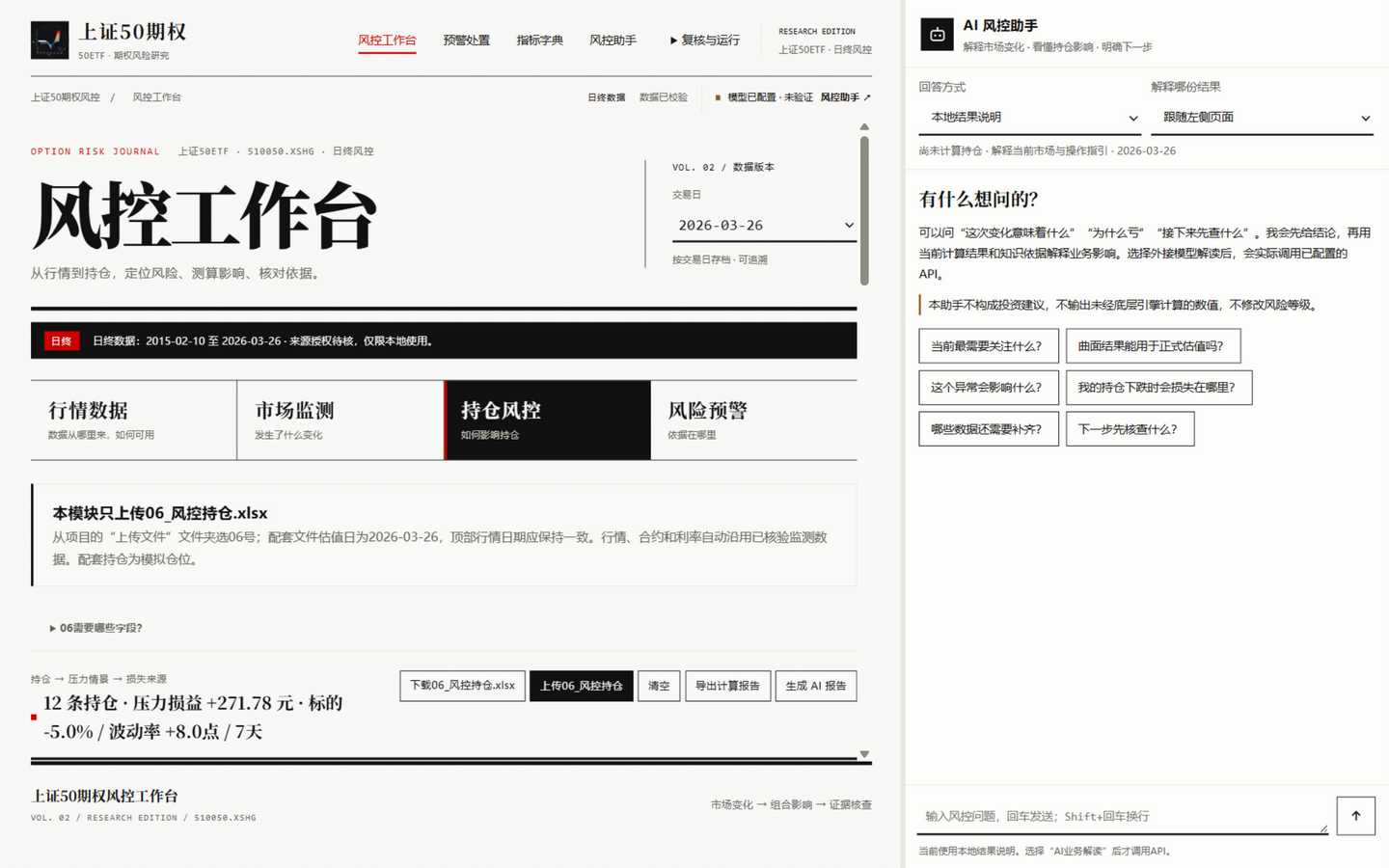Click the 导出计算报告 button
Screen dimensions: 1389x868
pos(727,686)
